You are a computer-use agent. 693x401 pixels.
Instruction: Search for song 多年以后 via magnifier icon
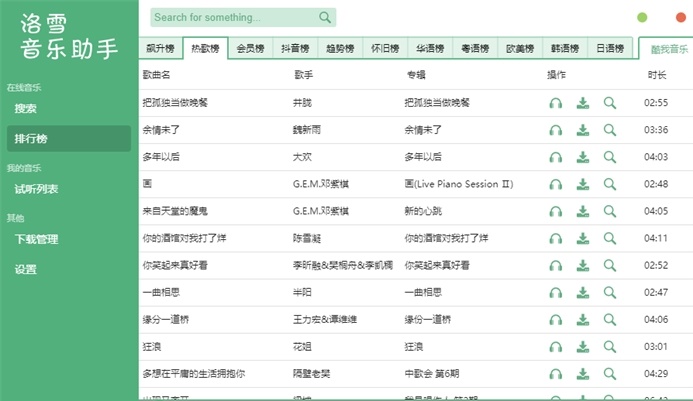pos(610,157)
